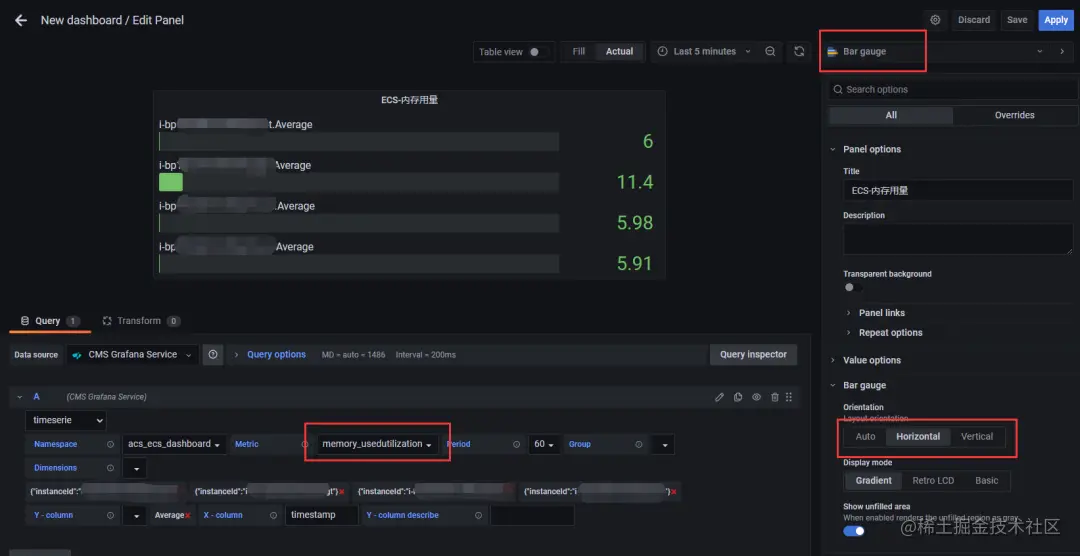Open the CMS Grafana Service data source dropdown
1080x556 pixels.
133,355
